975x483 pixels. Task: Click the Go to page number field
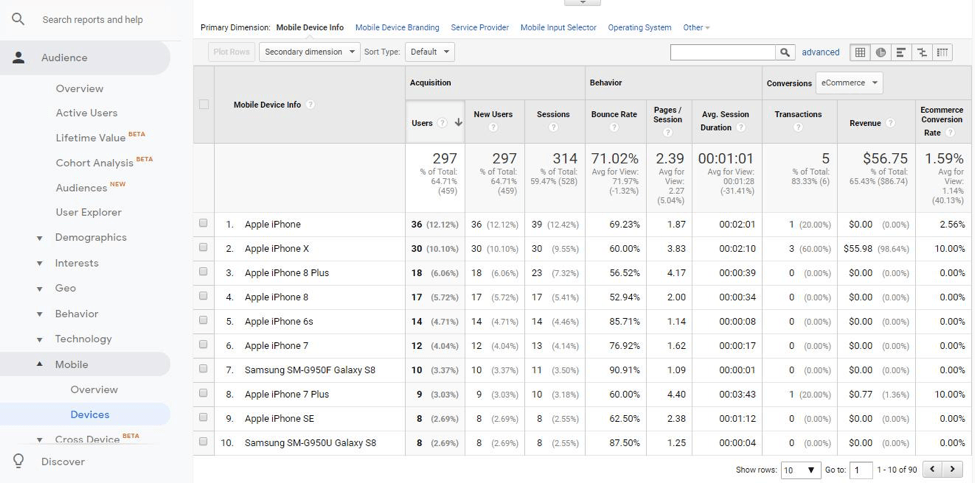coord(860,470)
